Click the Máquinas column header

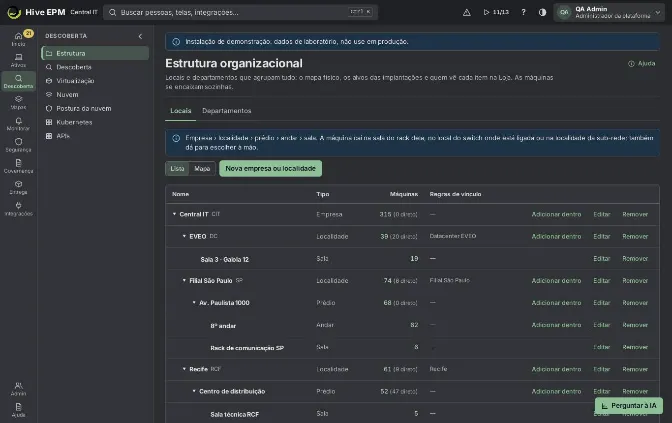click(404, 194)
